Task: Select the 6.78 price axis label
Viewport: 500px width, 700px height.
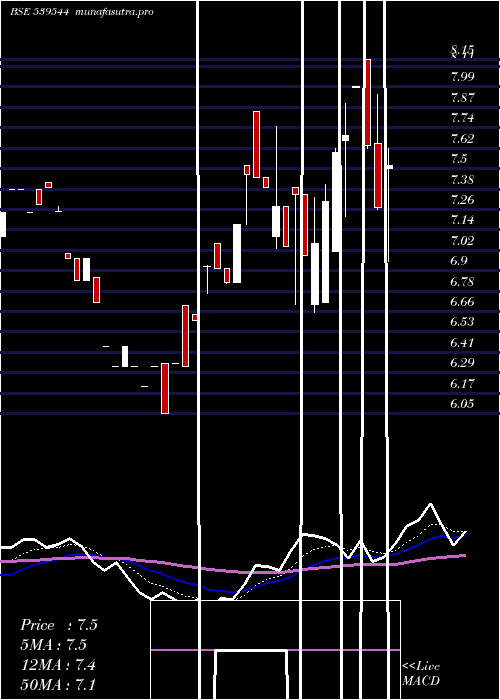Action: (462, 281)
